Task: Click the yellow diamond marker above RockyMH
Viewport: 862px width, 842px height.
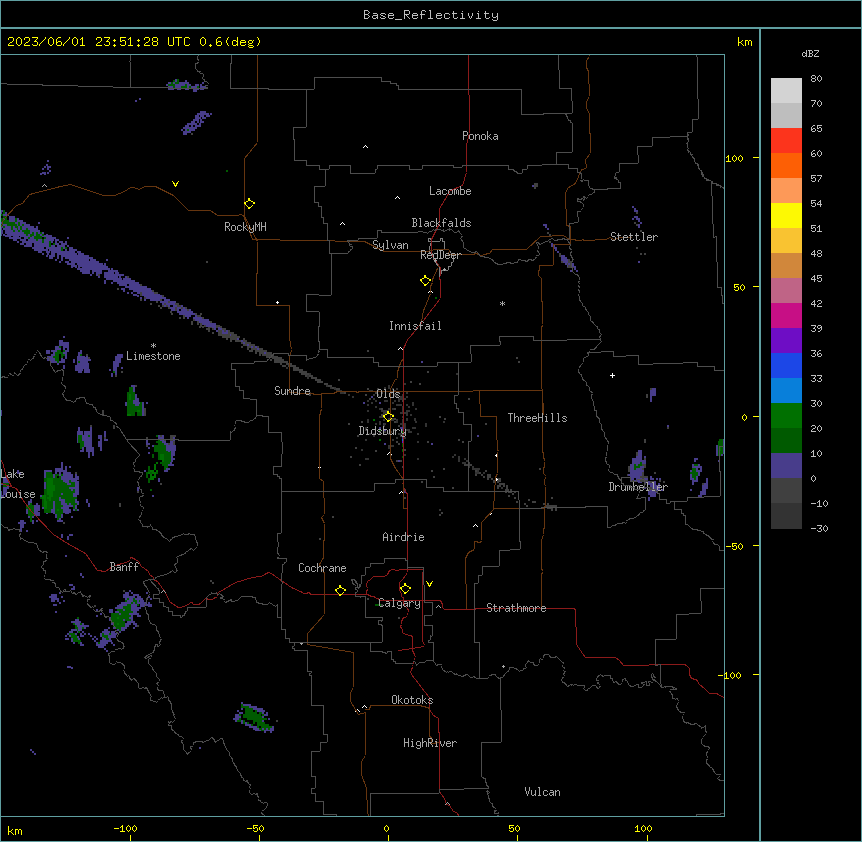Action: click(250, 204)
